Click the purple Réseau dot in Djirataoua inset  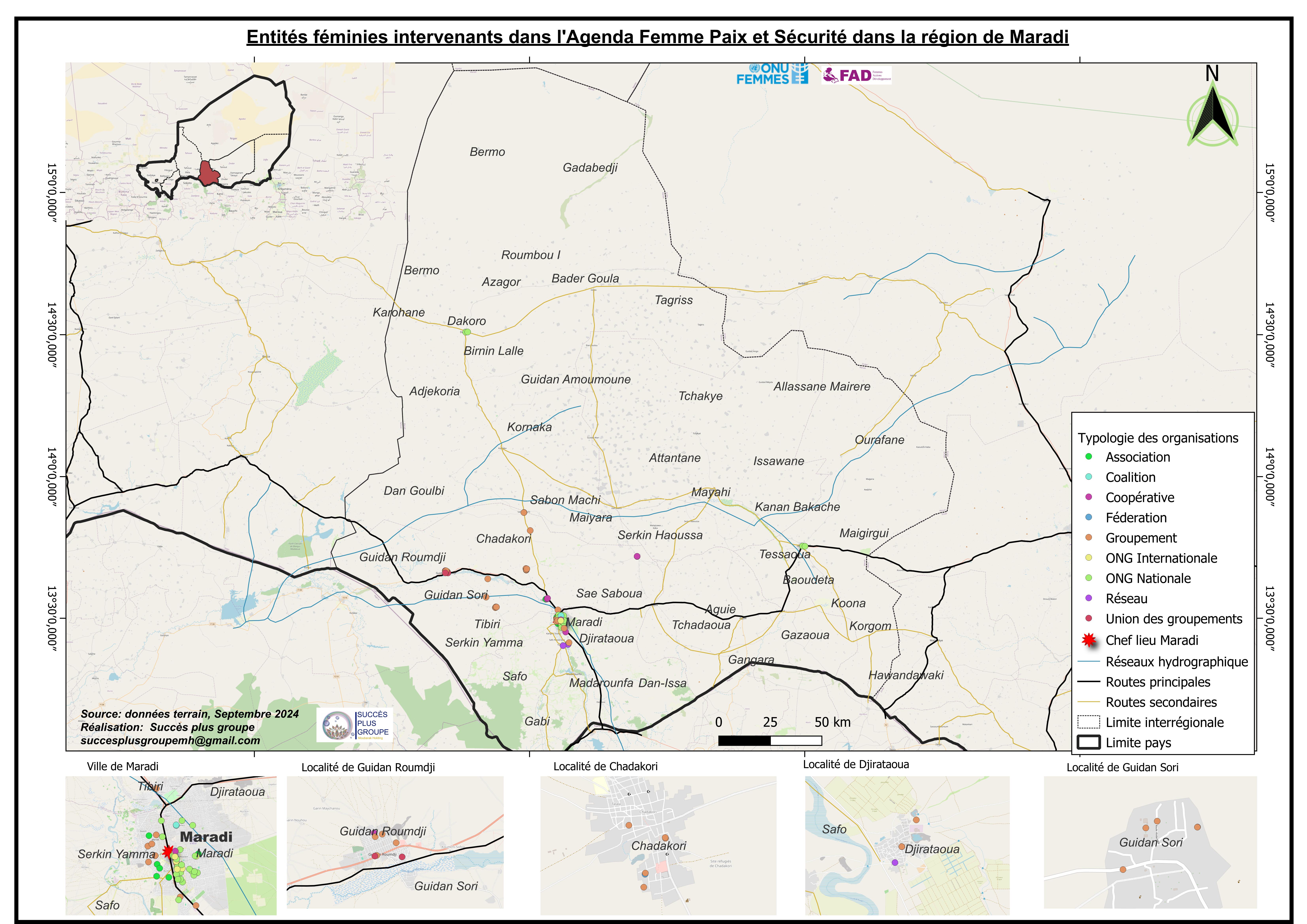(x=895, y=863)
